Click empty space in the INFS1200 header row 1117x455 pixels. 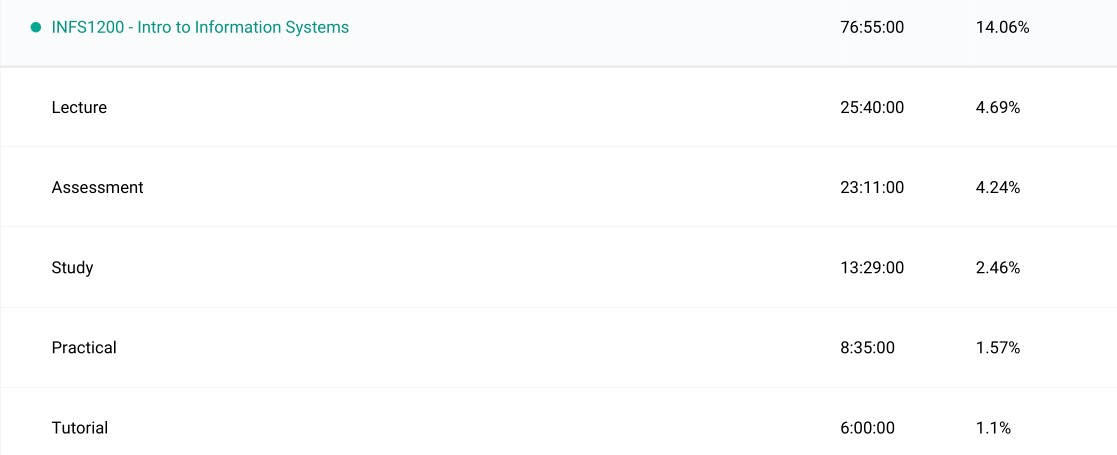click(600, 28)
